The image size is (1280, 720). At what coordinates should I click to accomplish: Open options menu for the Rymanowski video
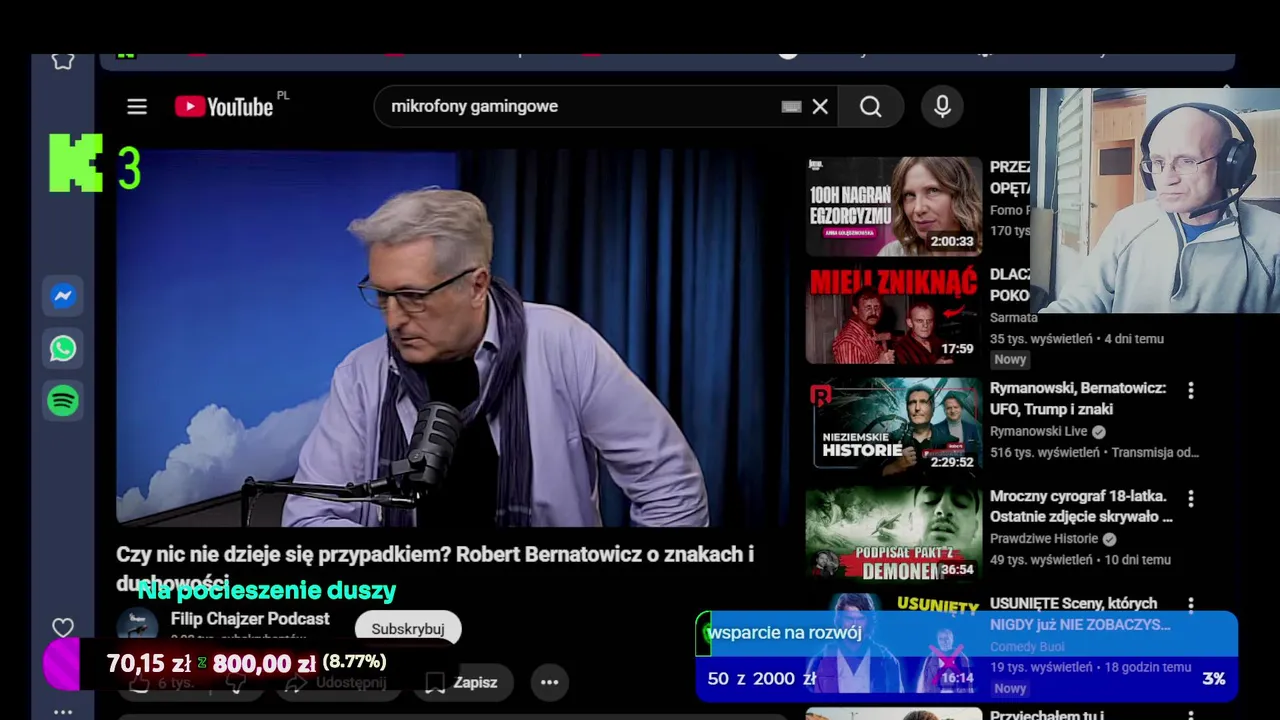point(1190,390)
